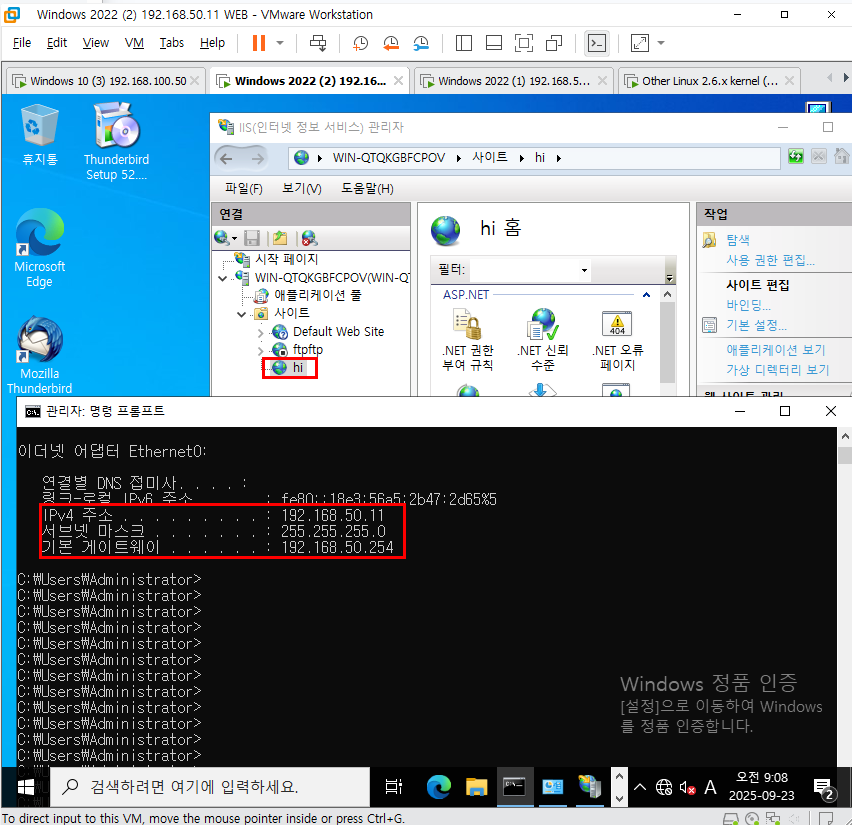Screen dimensions: 852x825
Task: Refresh the IIS Manager page
Action: pyautogui.click(x=795, y=157)
